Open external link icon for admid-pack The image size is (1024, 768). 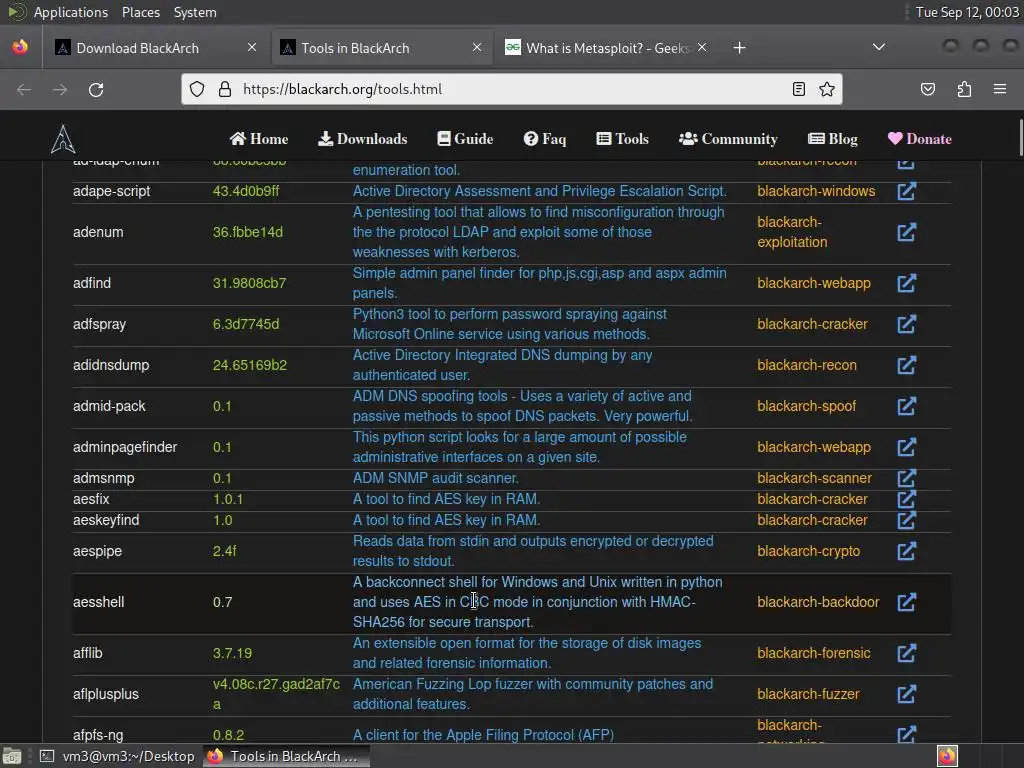click(x=906, y=406)
